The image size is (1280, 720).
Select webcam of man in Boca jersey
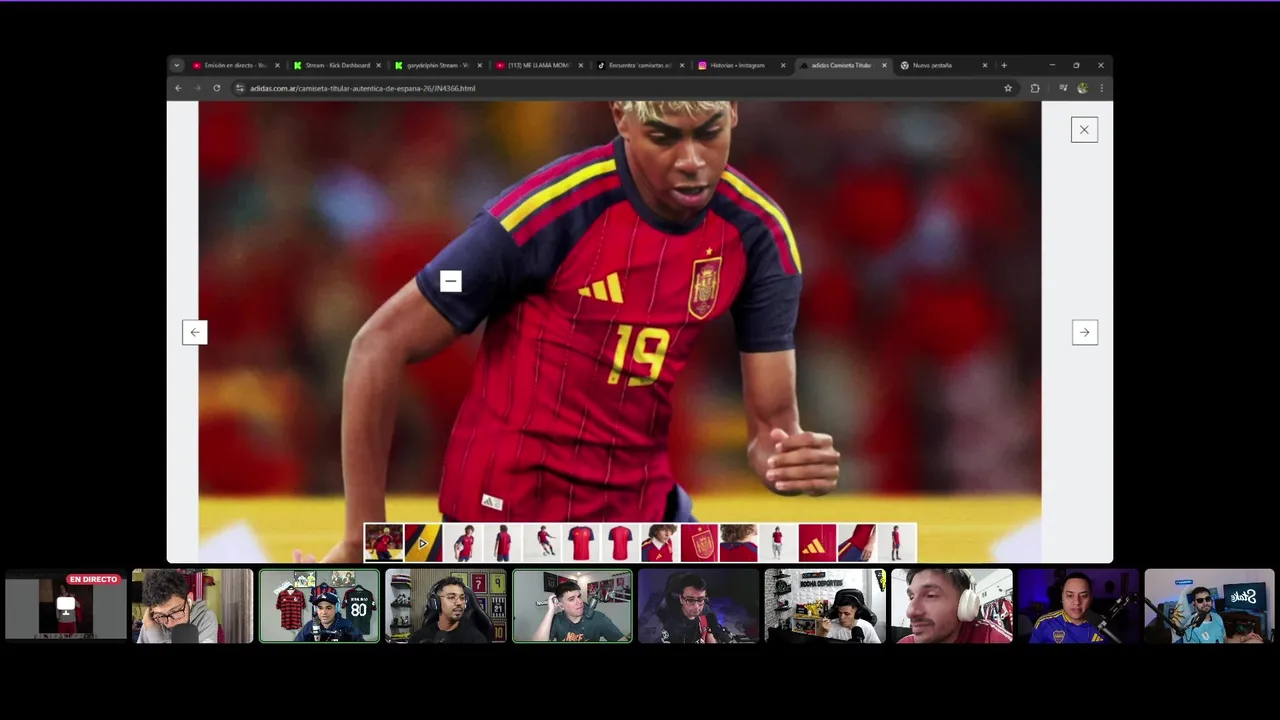[1078, 606]
